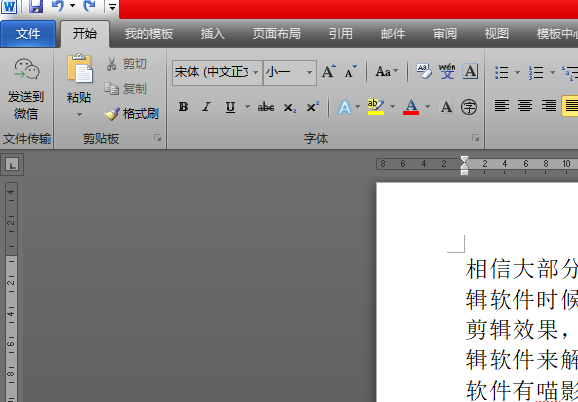Viewport: 578px width, 402px height.
Task: Open text effects dropdown arrow
Action: [358, 107]
